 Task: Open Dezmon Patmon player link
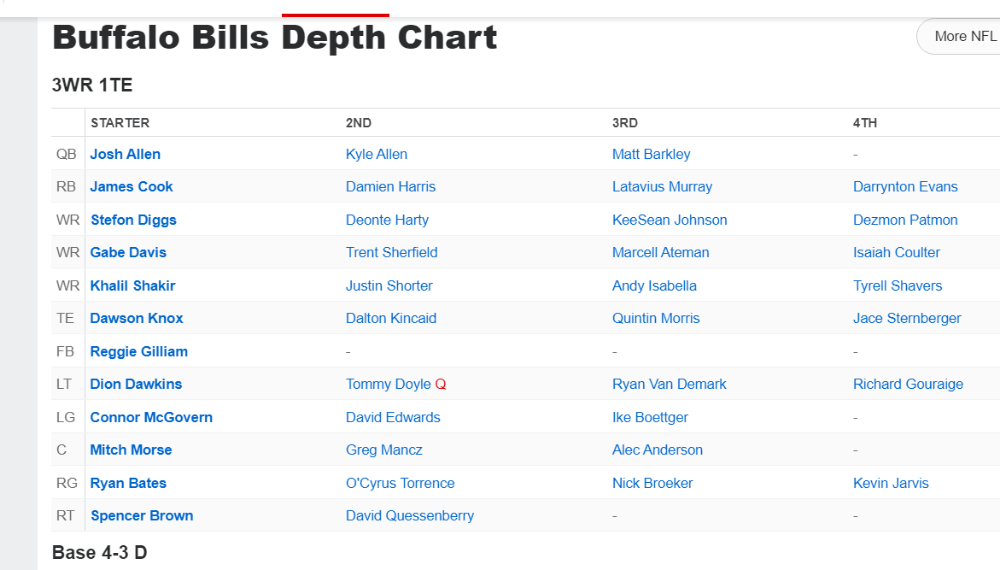coord(905,220)
